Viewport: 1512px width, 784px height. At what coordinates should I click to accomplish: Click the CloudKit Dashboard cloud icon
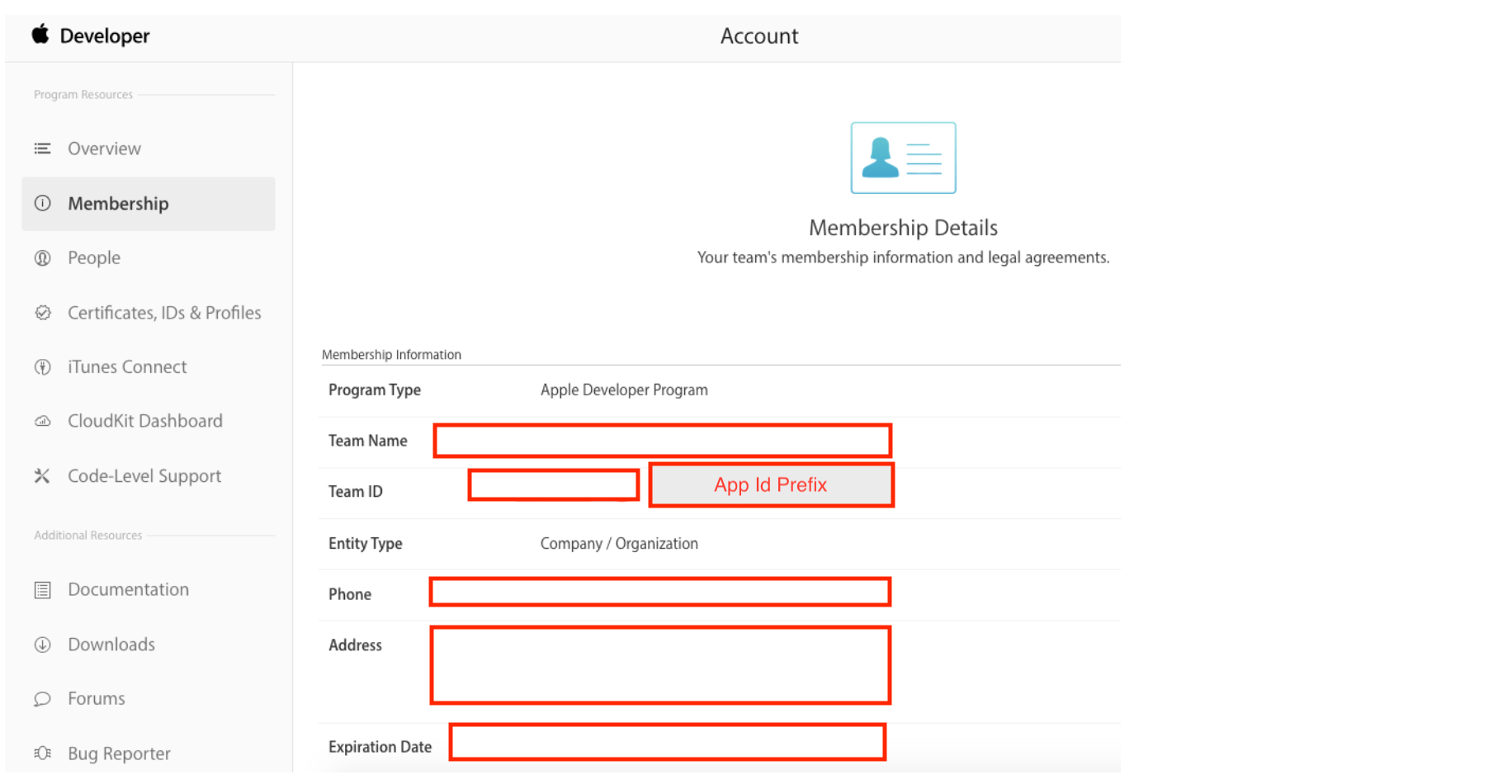42,421
